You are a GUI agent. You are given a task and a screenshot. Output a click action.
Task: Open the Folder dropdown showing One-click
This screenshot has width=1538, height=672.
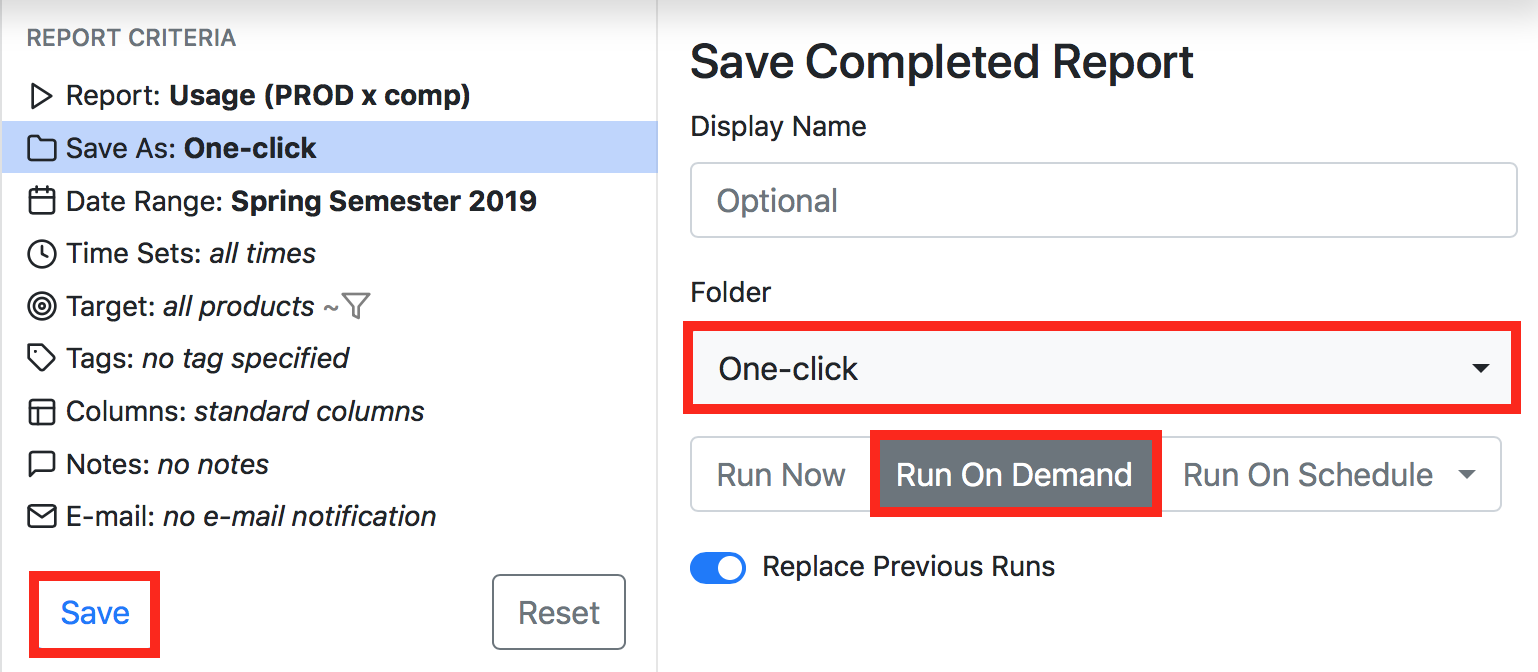(1103, 368)
